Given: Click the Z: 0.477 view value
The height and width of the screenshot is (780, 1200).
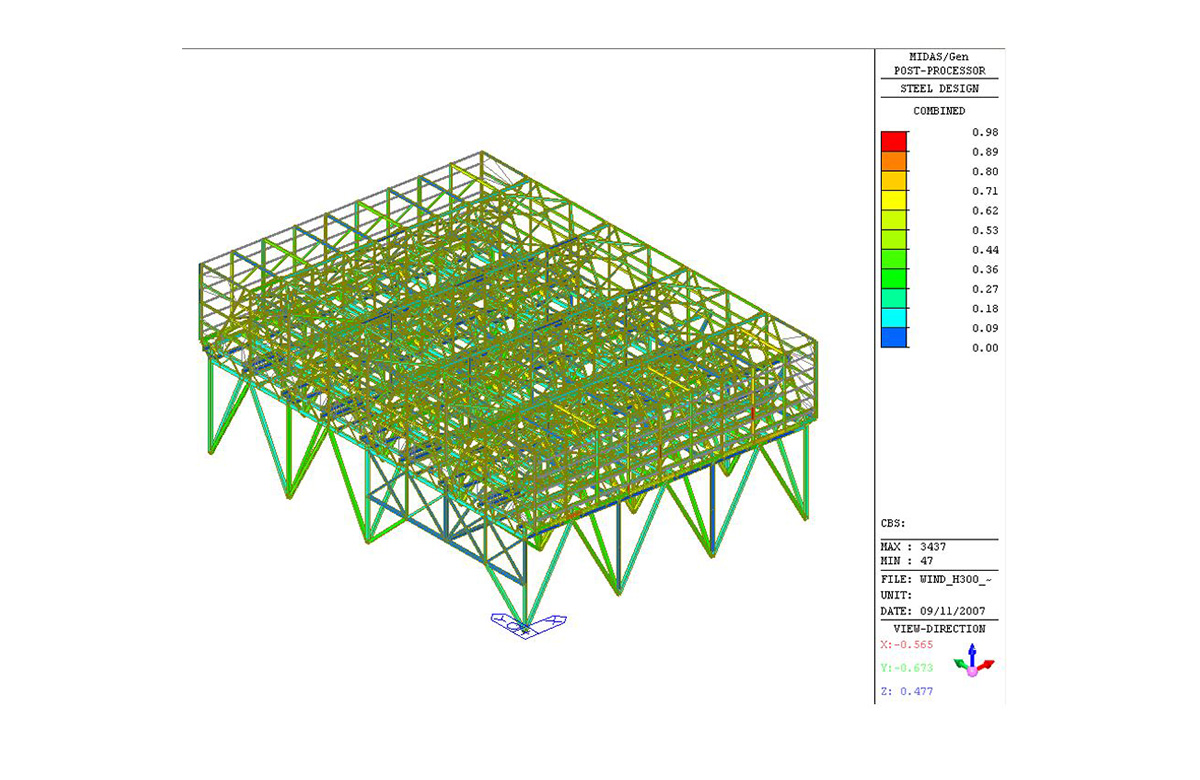Looking at the screenshot, I should 907,691.
